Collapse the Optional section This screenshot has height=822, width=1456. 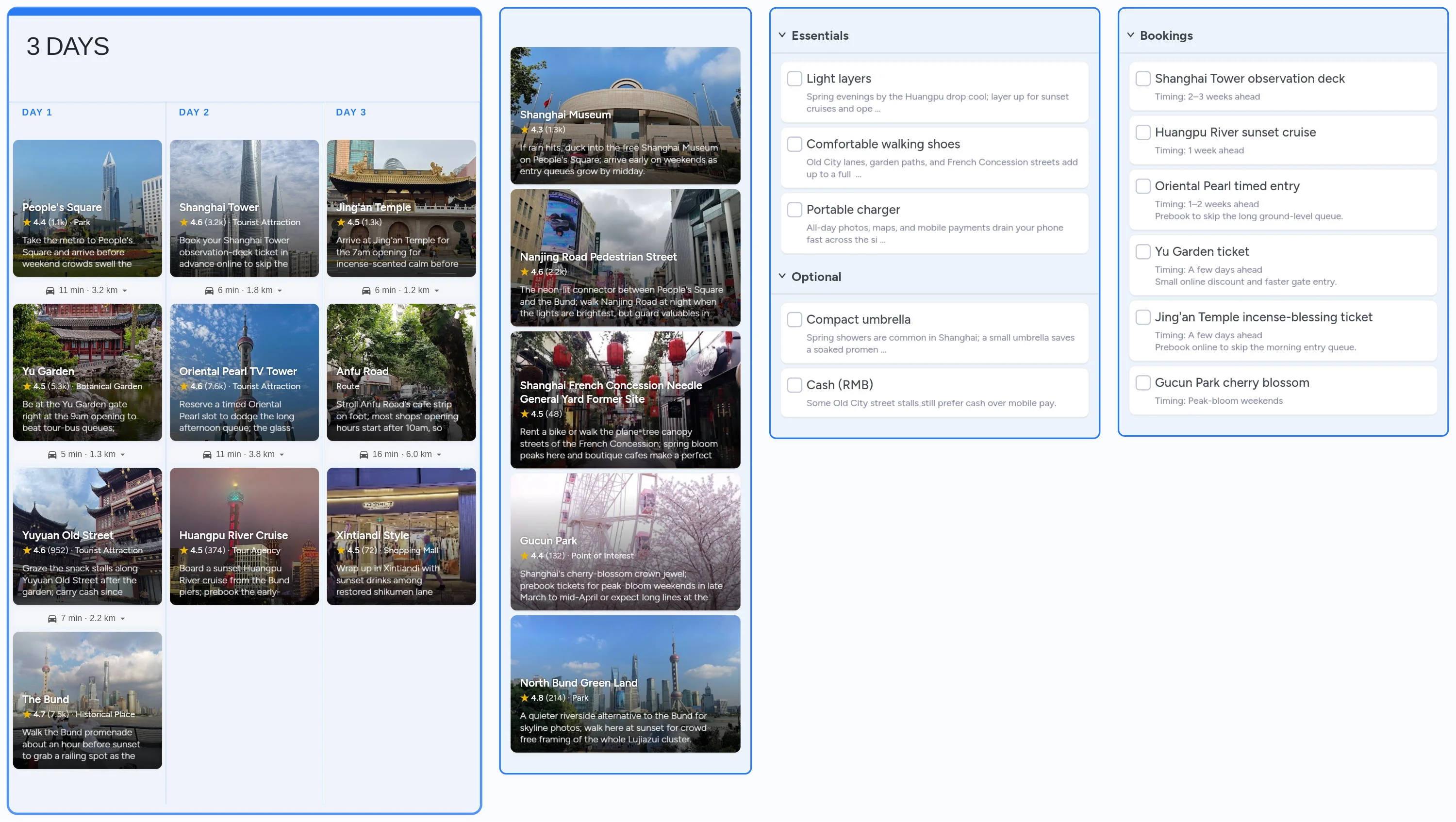(x=782, y=276)
